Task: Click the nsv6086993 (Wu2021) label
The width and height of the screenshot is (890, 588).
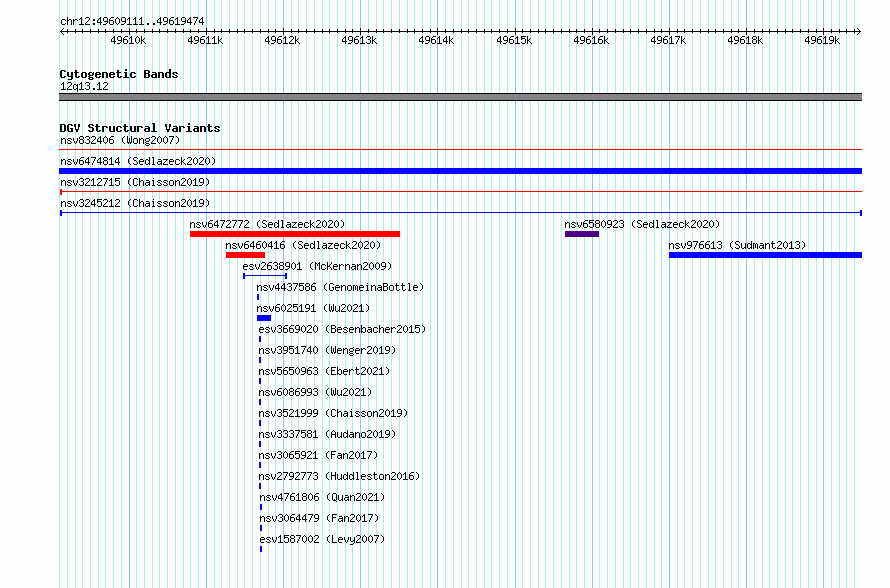Action: click(x=315, y=392)
